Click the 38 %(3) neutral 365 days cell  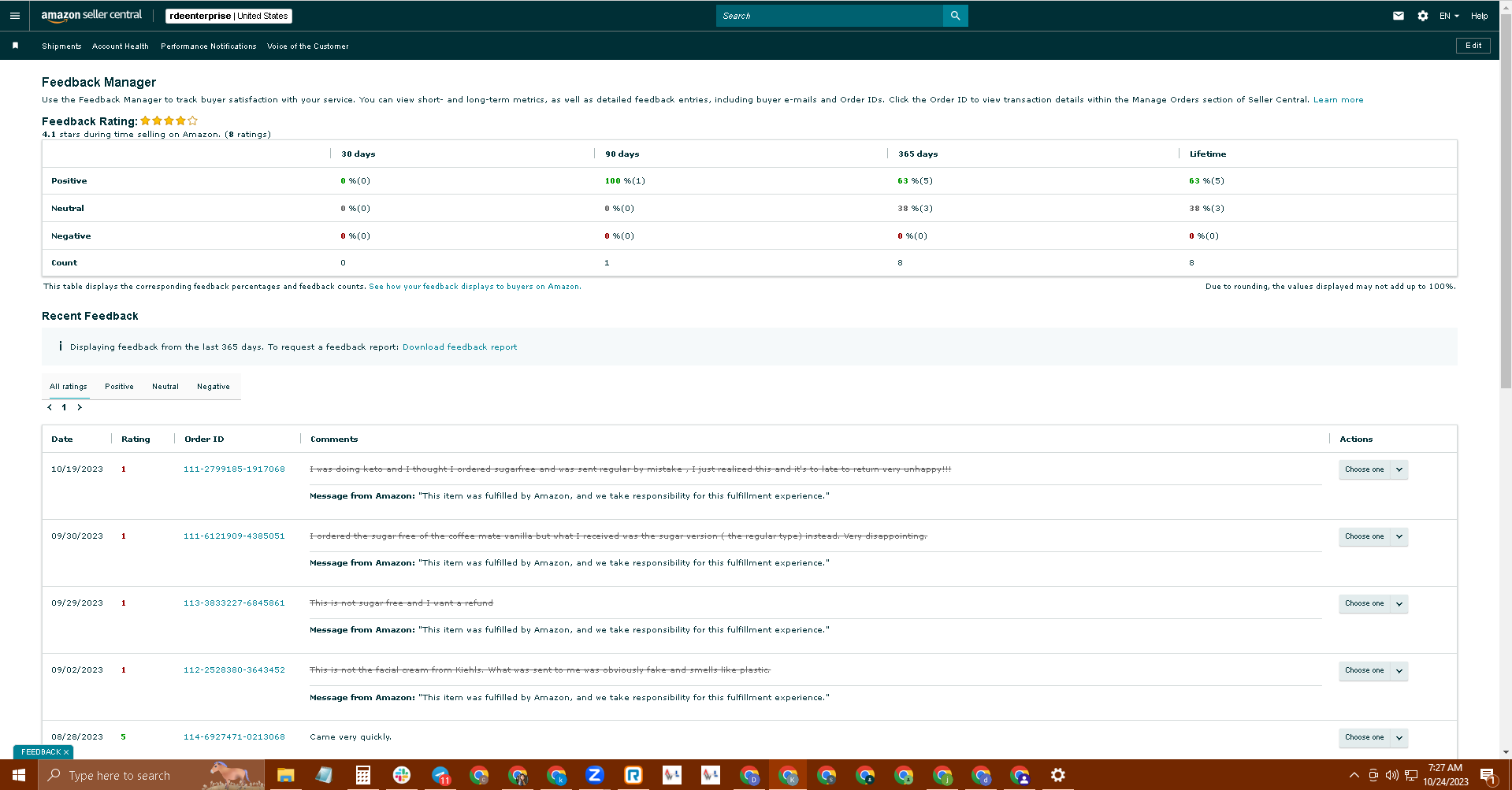(x=915, y=209)
